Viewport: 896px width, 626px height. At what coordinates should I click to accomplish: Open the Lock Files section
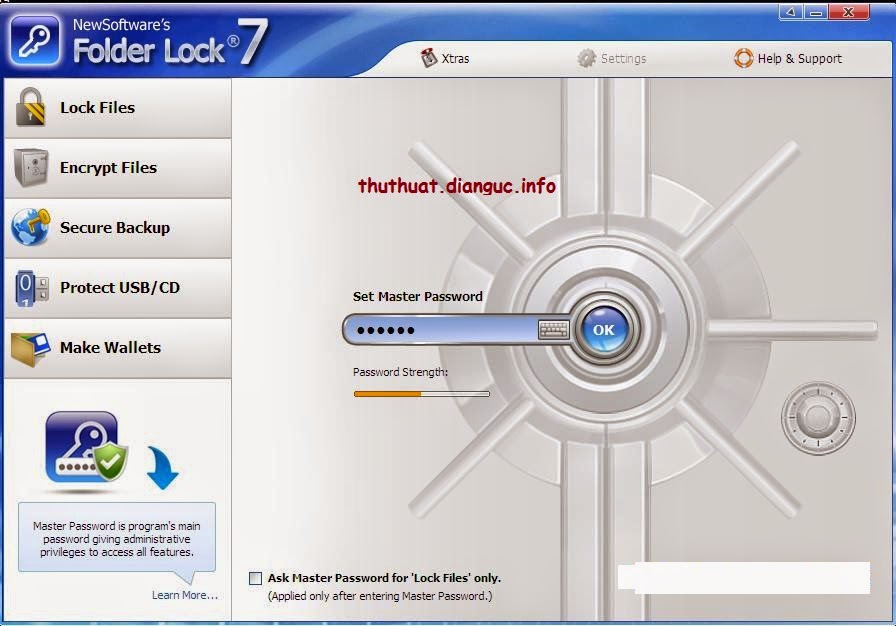pos(118,108)
